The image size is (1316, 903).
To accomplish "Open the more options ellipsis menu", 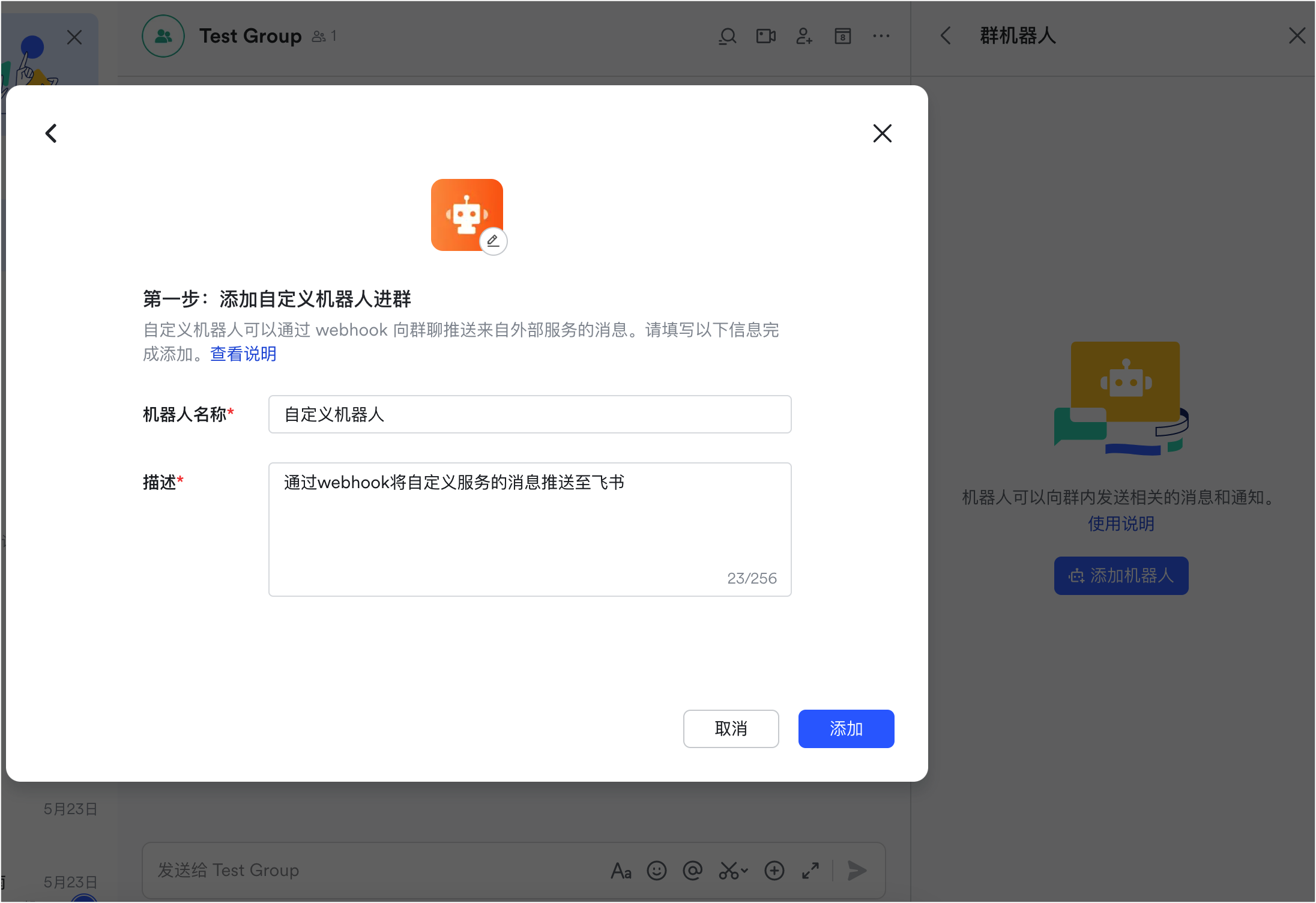I will [x=881, y=37].
